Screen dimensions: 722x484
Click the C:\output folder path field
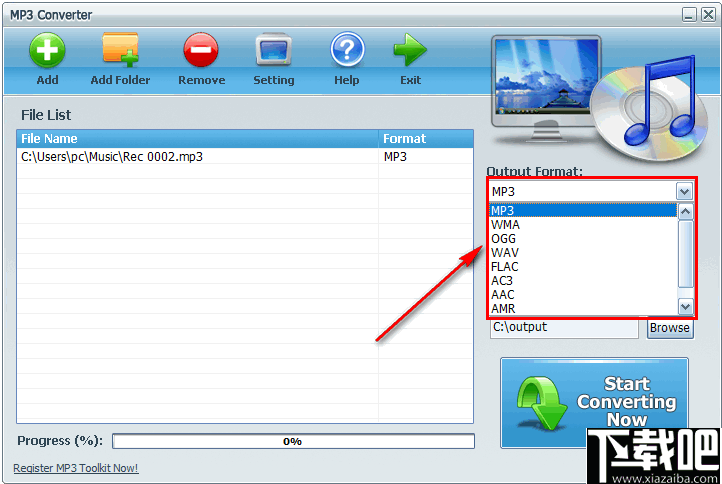click(x=564, y=327)
